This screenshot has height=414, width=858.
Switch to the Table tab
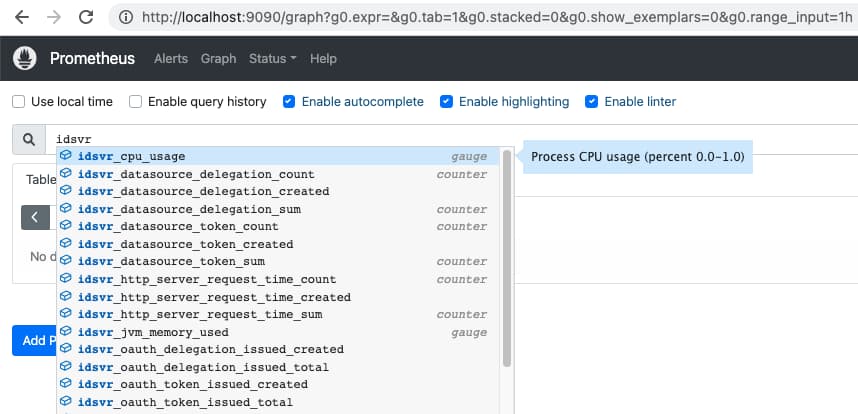click(41, 180)
